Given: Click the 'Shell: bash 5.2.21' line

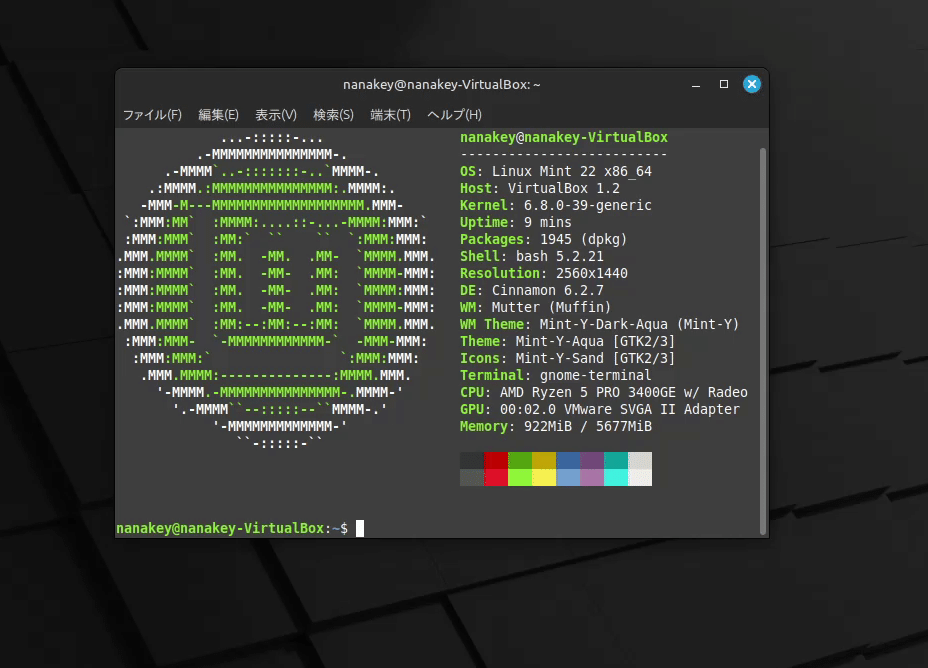Looking at the screenshot, I should pos(531,256).
